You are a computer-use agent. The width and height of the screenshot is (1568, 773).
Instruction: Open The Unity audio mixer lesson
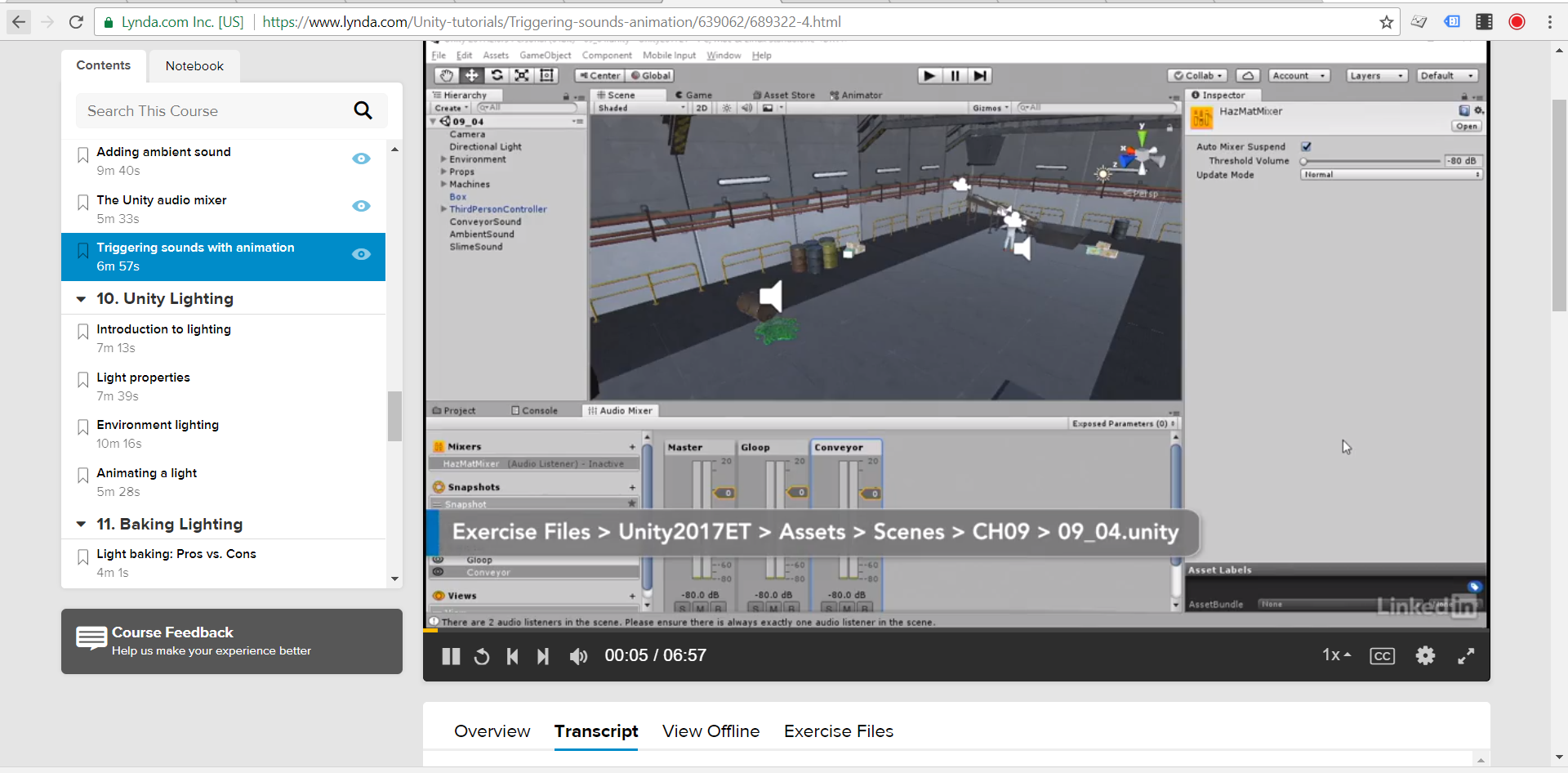[162, 200]
